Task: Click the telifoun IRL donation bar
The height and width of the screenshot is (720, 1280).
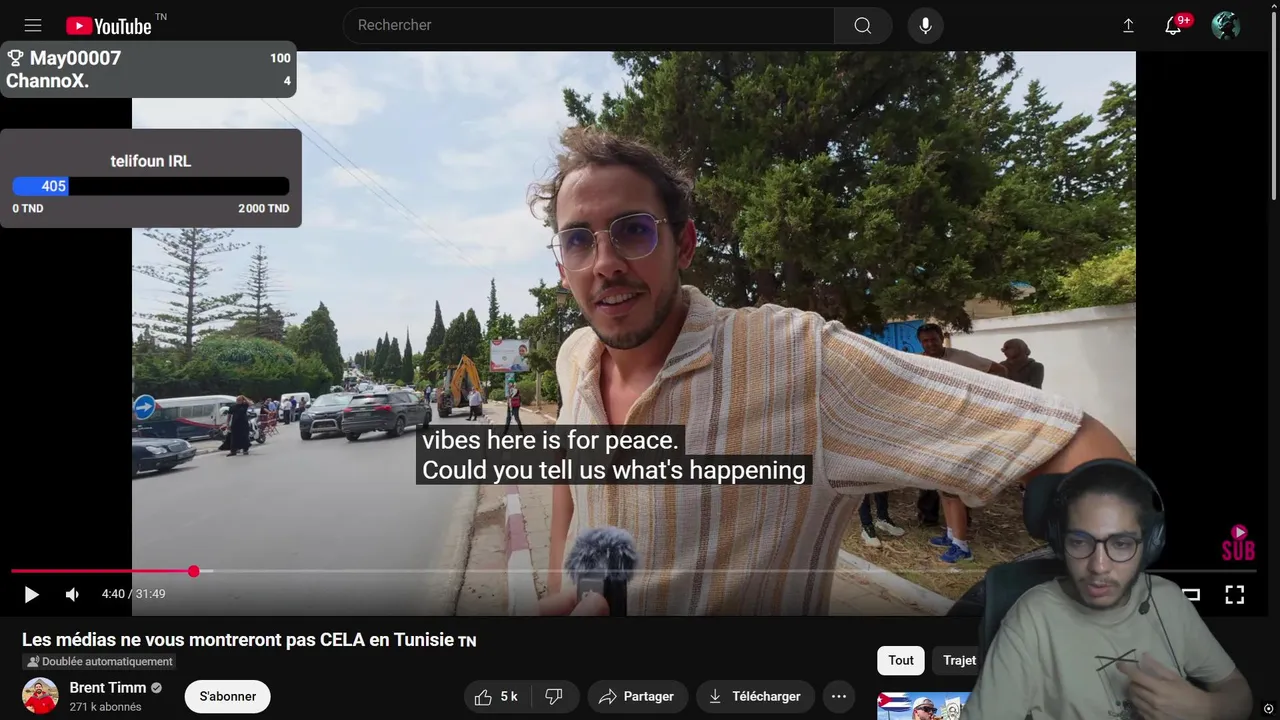Action: 151,186
